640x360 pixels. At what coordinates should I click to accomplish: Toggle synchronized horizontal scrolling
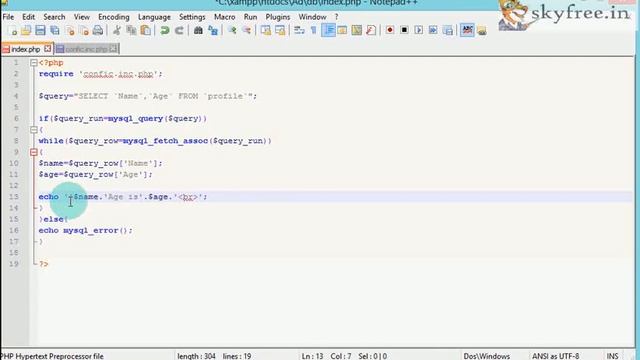280,31
